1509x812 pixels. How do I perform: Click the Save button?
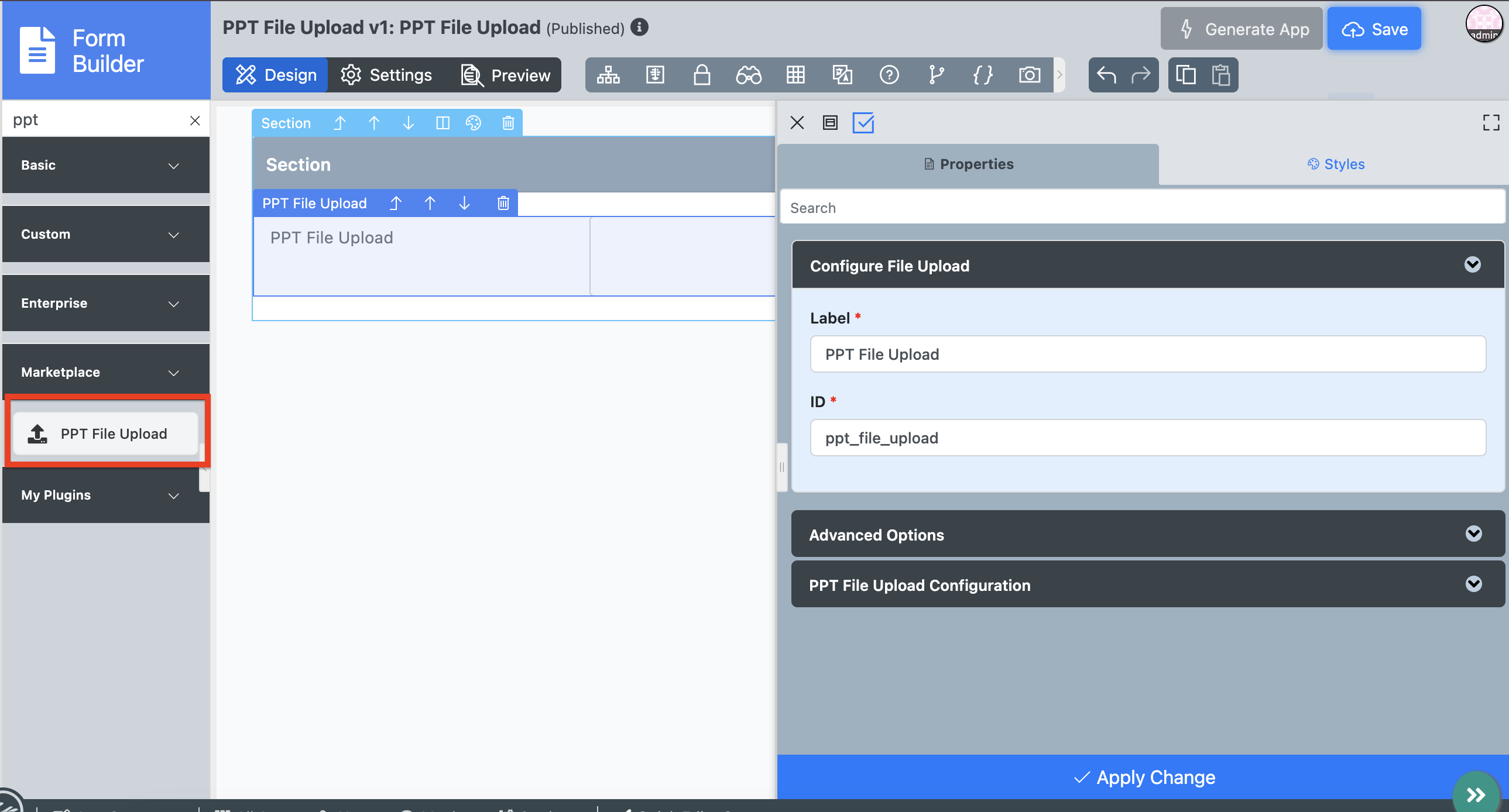[1374, 29]
